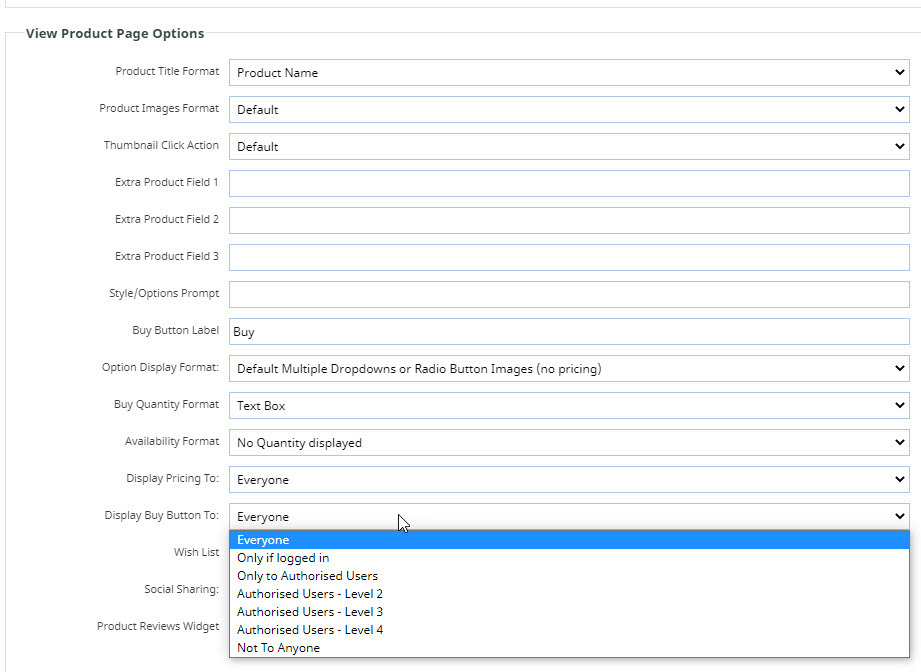Screen dimensions: 921x672
Task: Open the Thumbnail Click Action dropdown
Action: pos(569,146)
